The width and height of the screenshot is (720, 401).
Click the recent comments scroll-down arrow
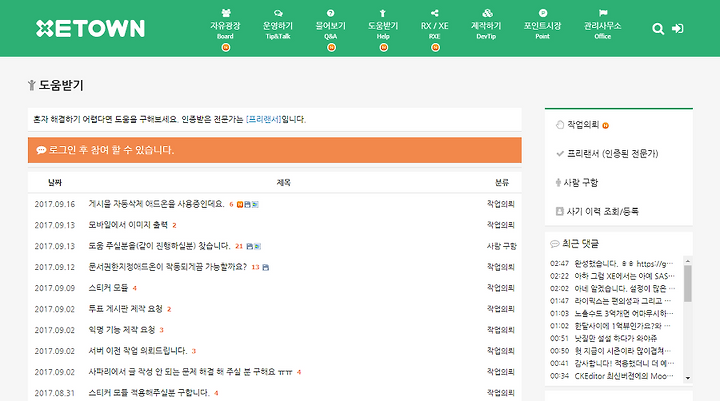[x=687, y=378]
